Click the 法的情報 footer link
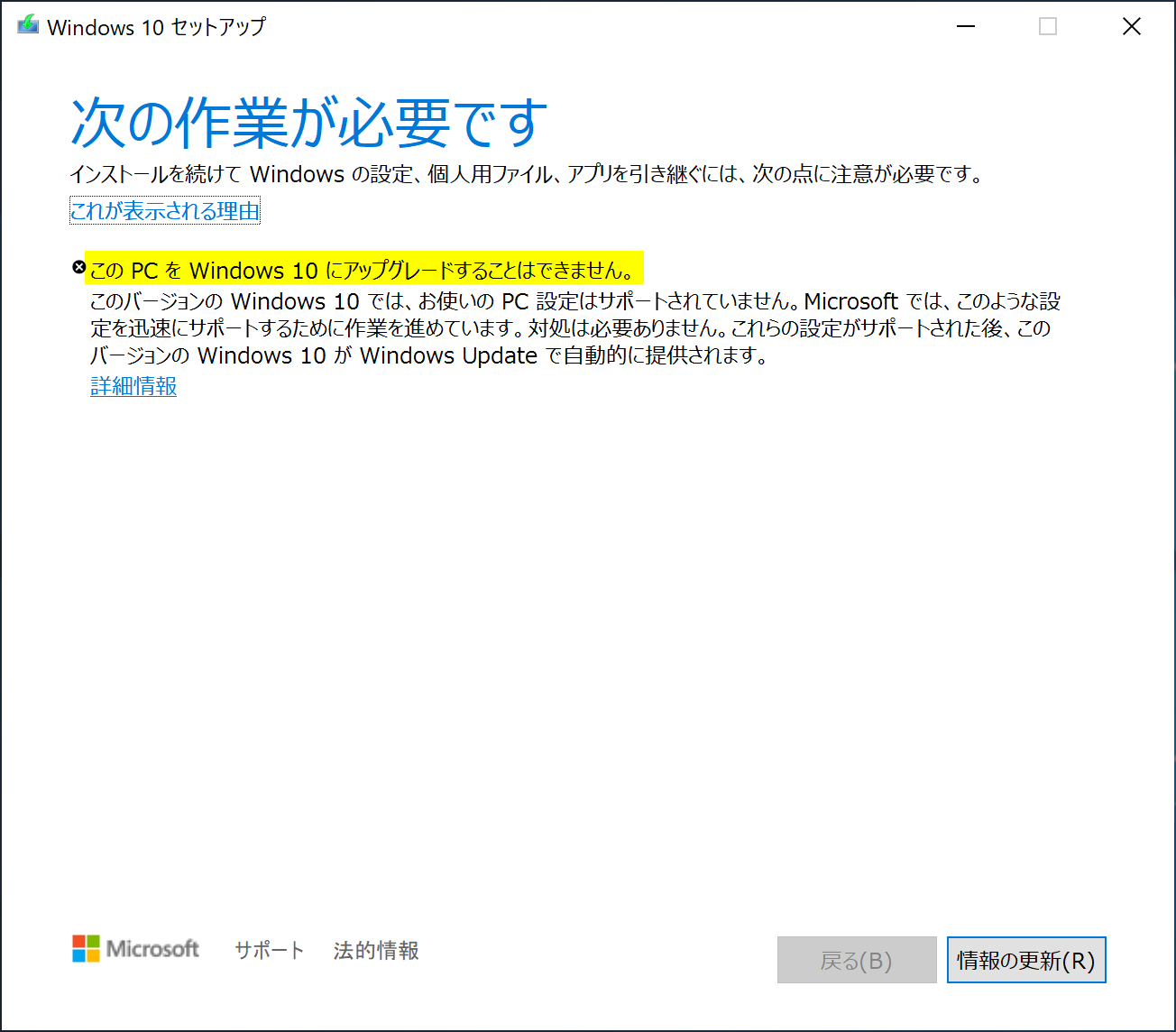This screenshot has width=1176, height=1032. 375,950
